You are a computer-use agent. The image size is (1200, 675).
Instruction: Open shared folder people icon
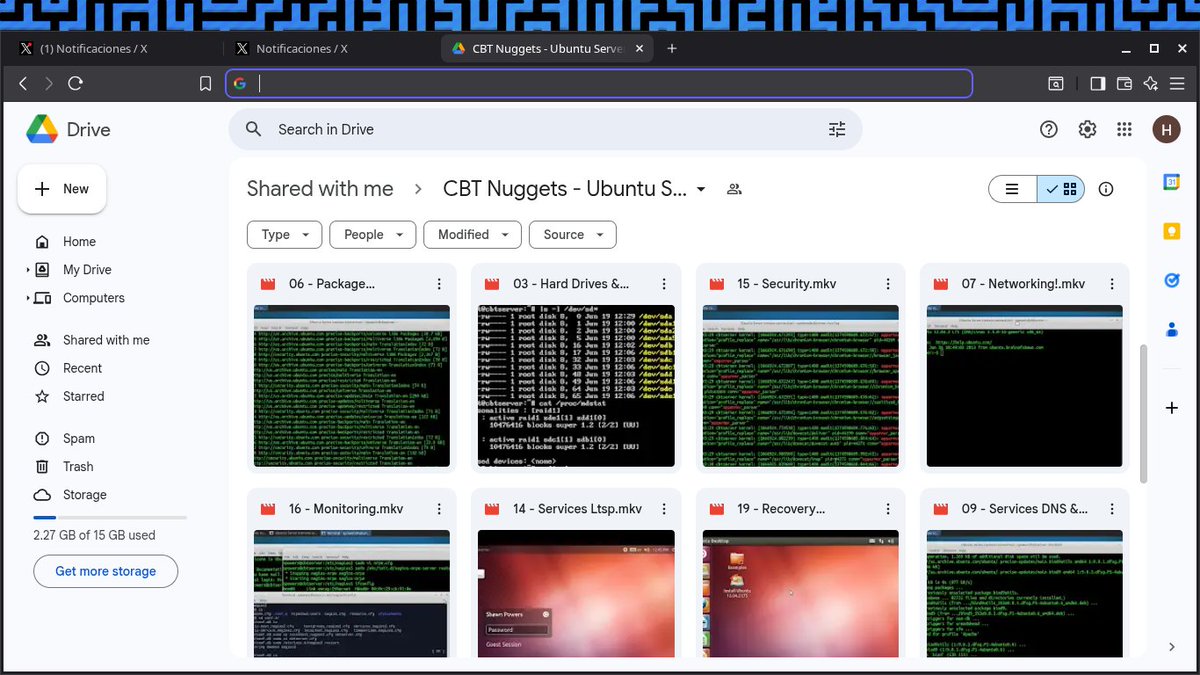pos(734,189)
